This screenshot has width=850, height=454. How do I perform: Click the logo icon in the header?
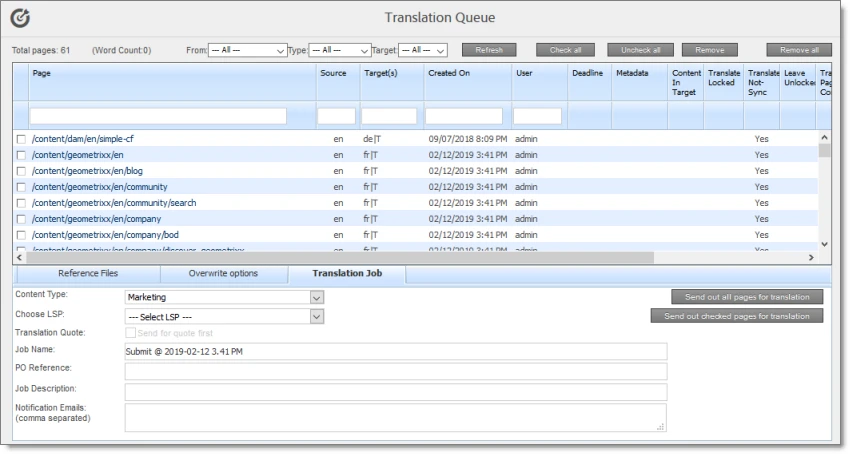click(x=21, y=18)
